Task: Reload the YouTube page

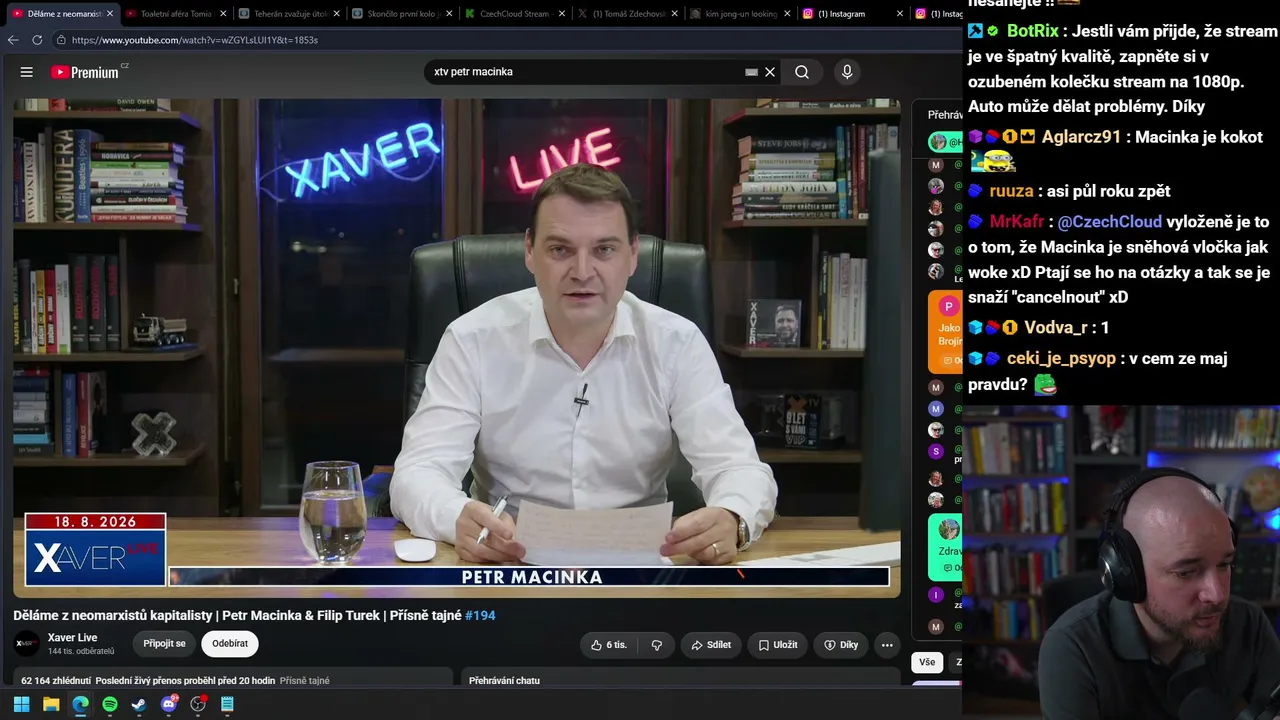Action: click(37, 40)
